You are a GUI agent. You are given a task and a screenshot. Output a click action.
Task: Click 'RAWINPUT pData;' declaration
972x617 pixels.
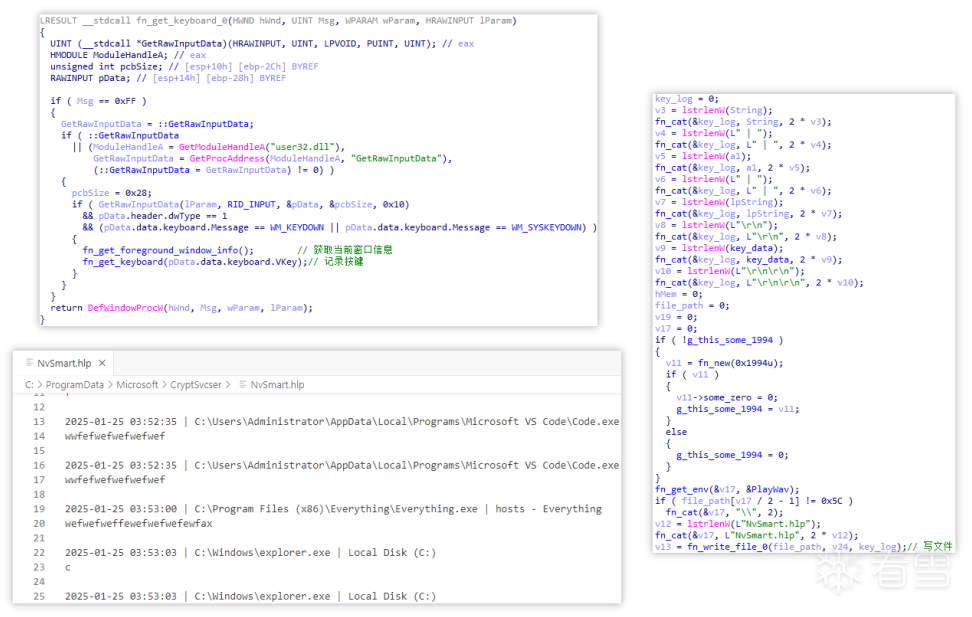point(91,78)
